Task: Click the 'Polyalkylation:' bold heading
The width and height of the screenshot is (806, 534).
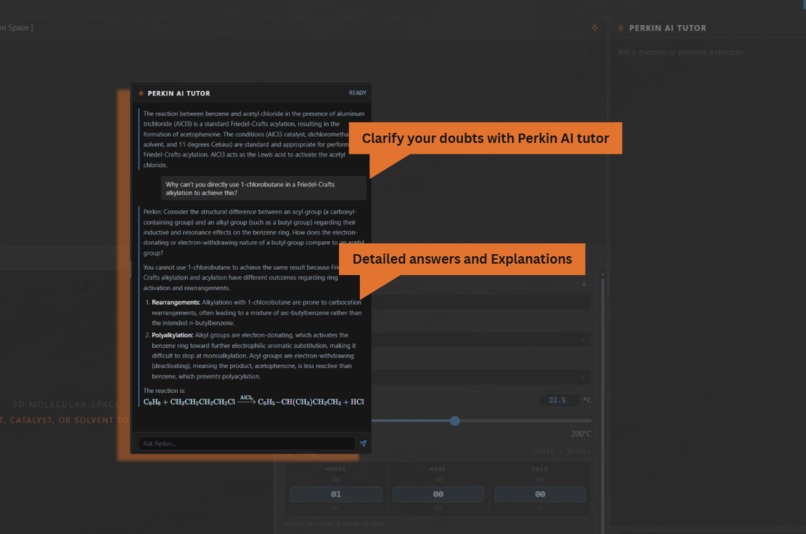Action: [x=172, y=335]
